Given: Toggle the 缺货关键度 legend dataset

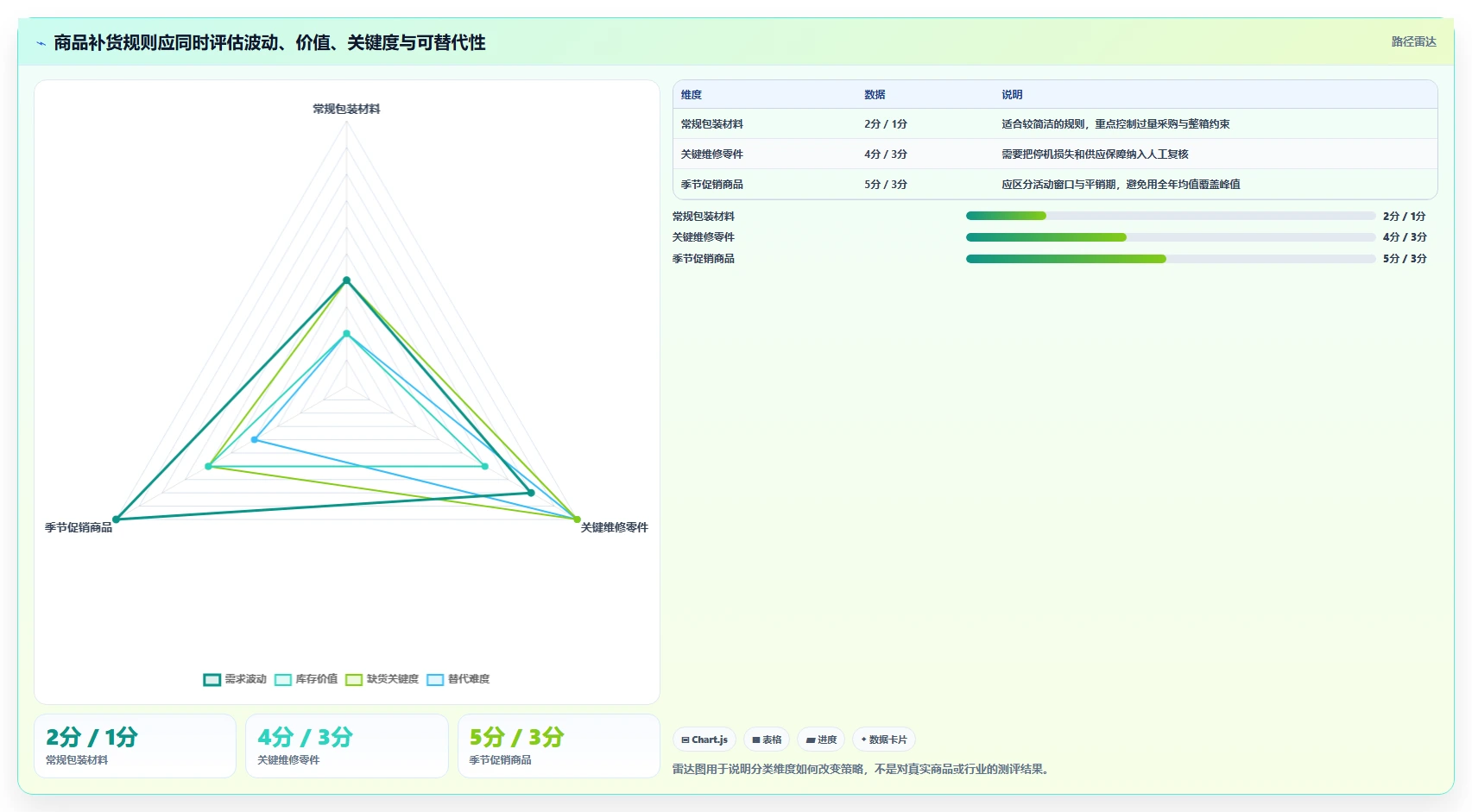Looking at the screenshot, I should [x=382, y=679].
